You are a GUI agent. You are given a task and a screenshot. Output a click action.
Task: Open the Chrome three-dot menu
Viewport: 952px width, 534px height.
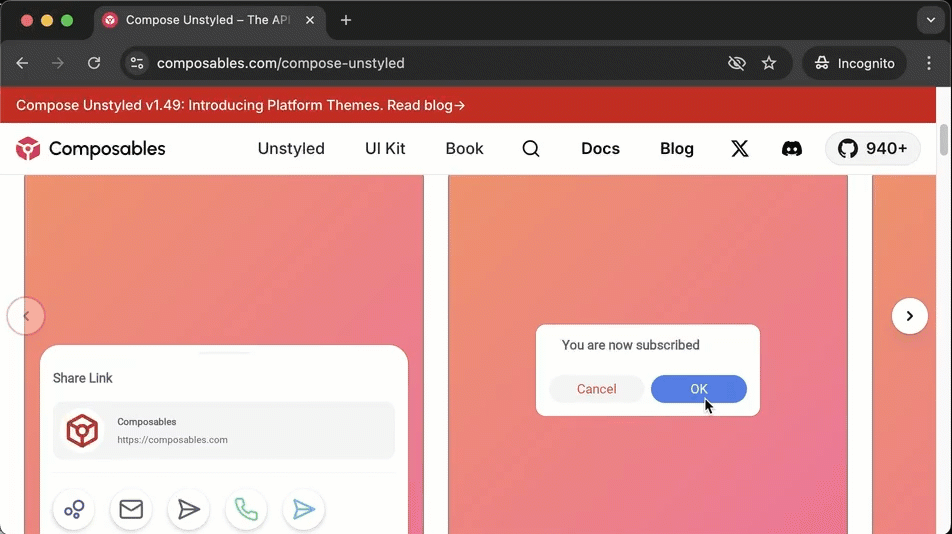click(x=929, y=63)
